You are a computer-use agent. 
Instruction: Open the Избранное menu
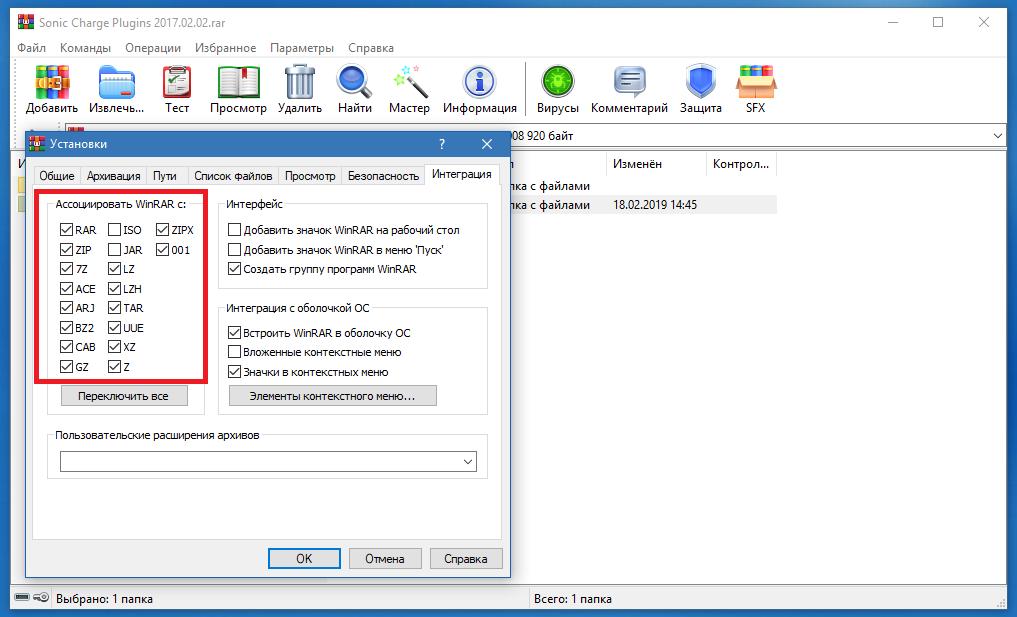point(225,48)
